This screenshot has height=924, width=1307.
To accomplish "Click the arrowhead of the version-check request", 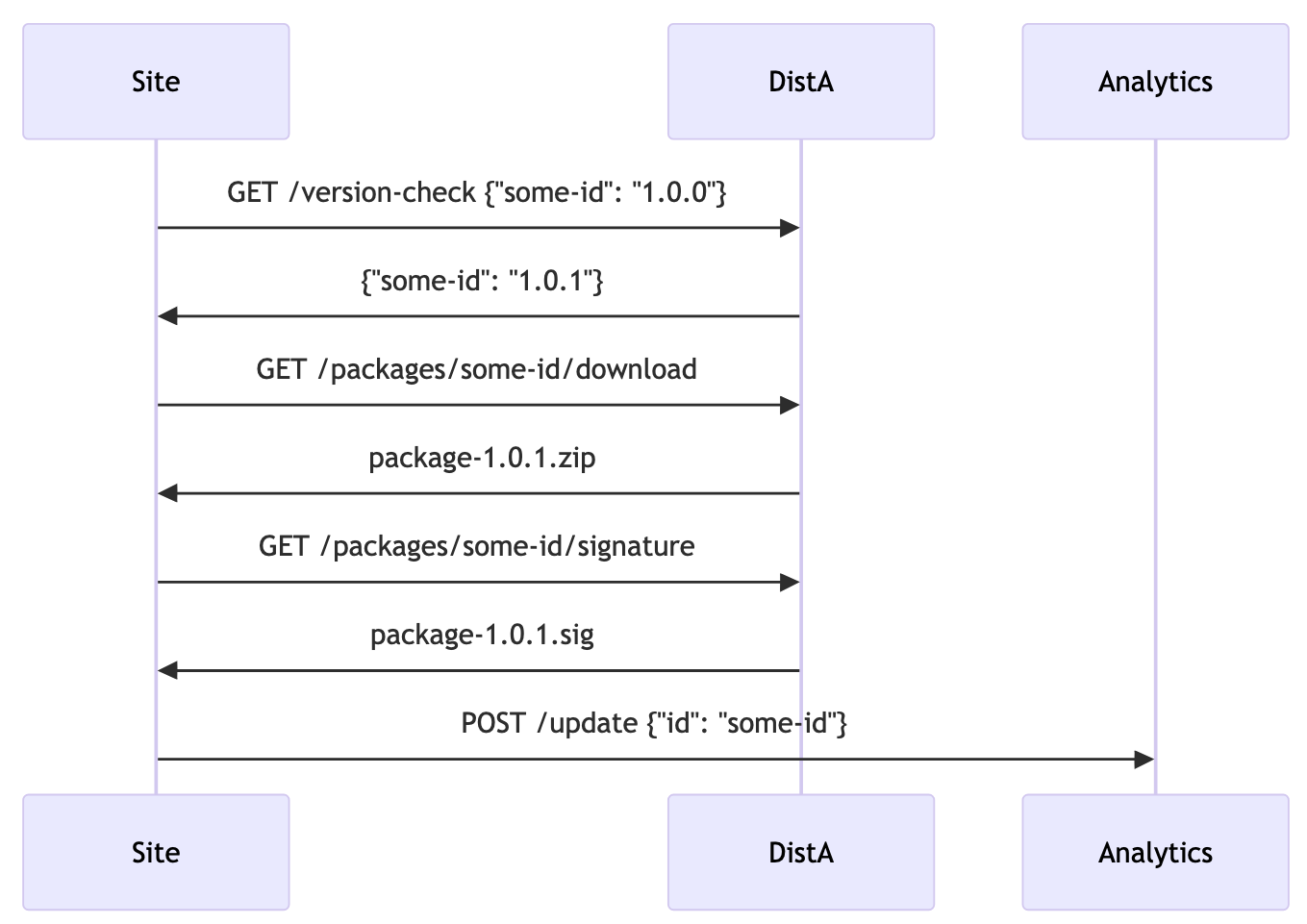I will (x=790, y=228).
